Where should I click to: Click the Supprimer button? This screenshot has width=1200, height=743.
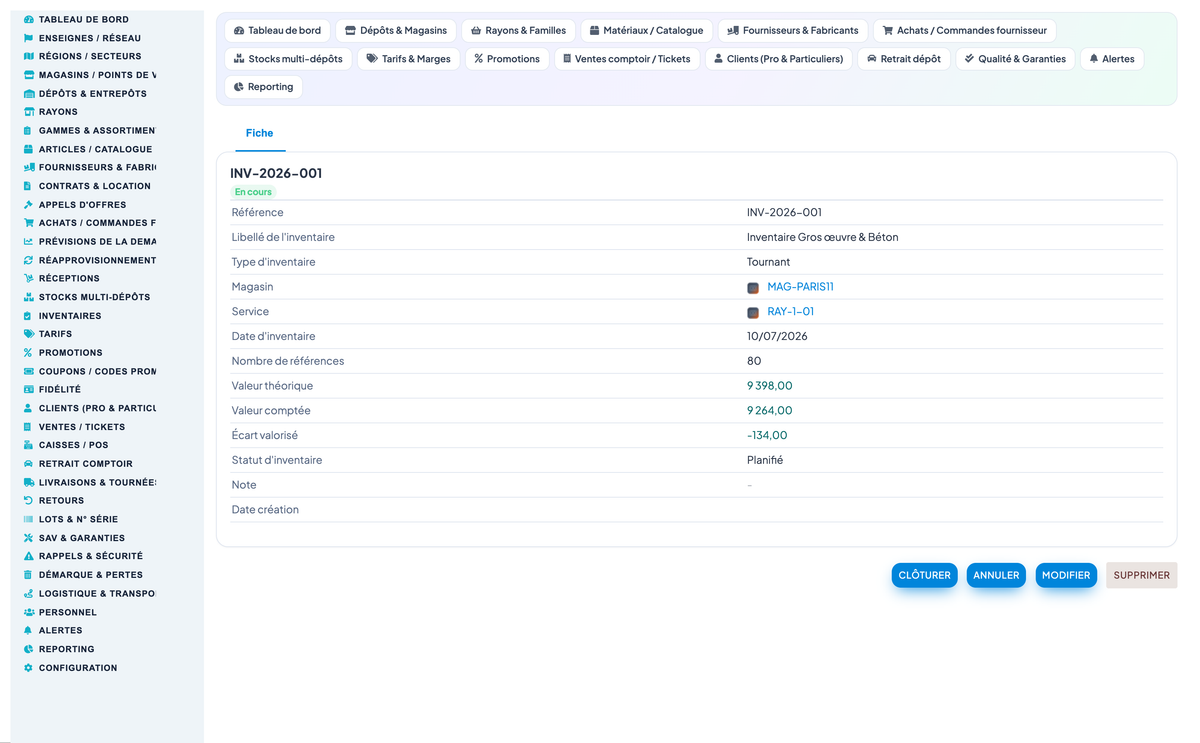(x=1142, y=575)
